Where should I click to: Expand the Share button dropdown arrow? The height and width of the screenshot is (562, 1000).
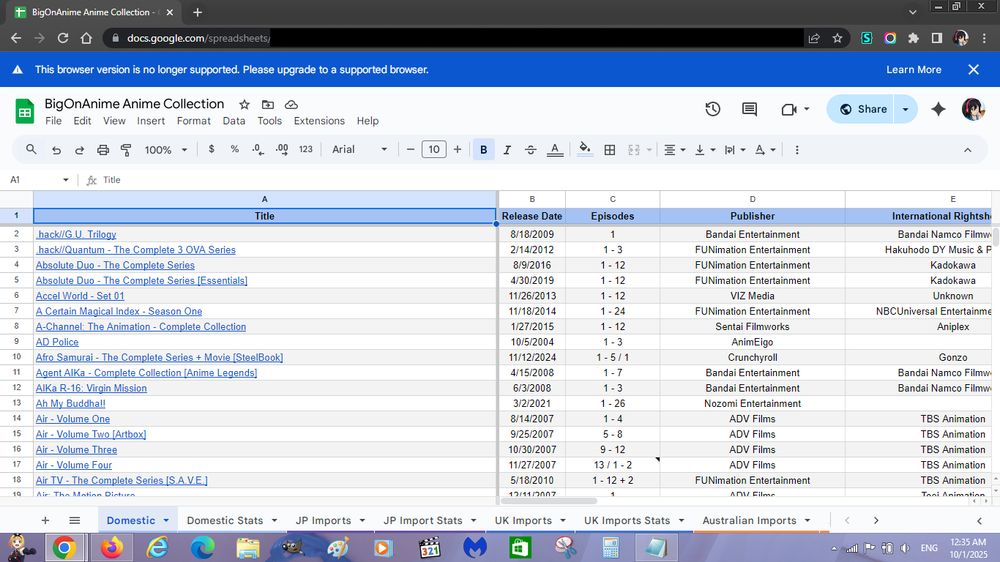(905, 109)
